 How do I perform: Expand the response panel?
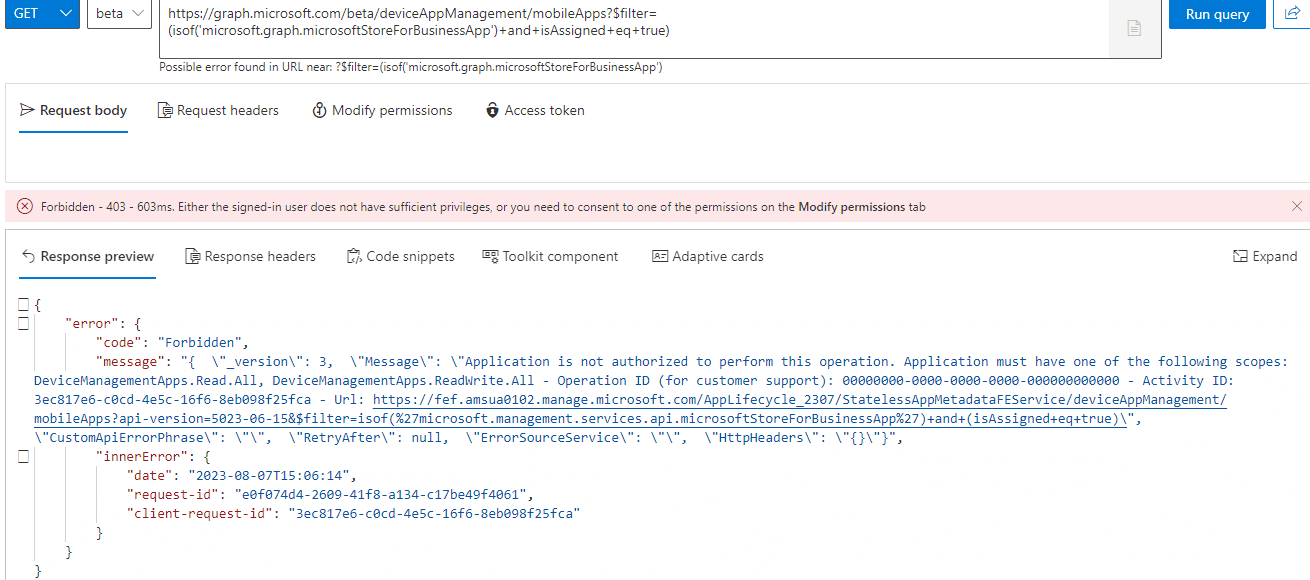point(1265,257)
